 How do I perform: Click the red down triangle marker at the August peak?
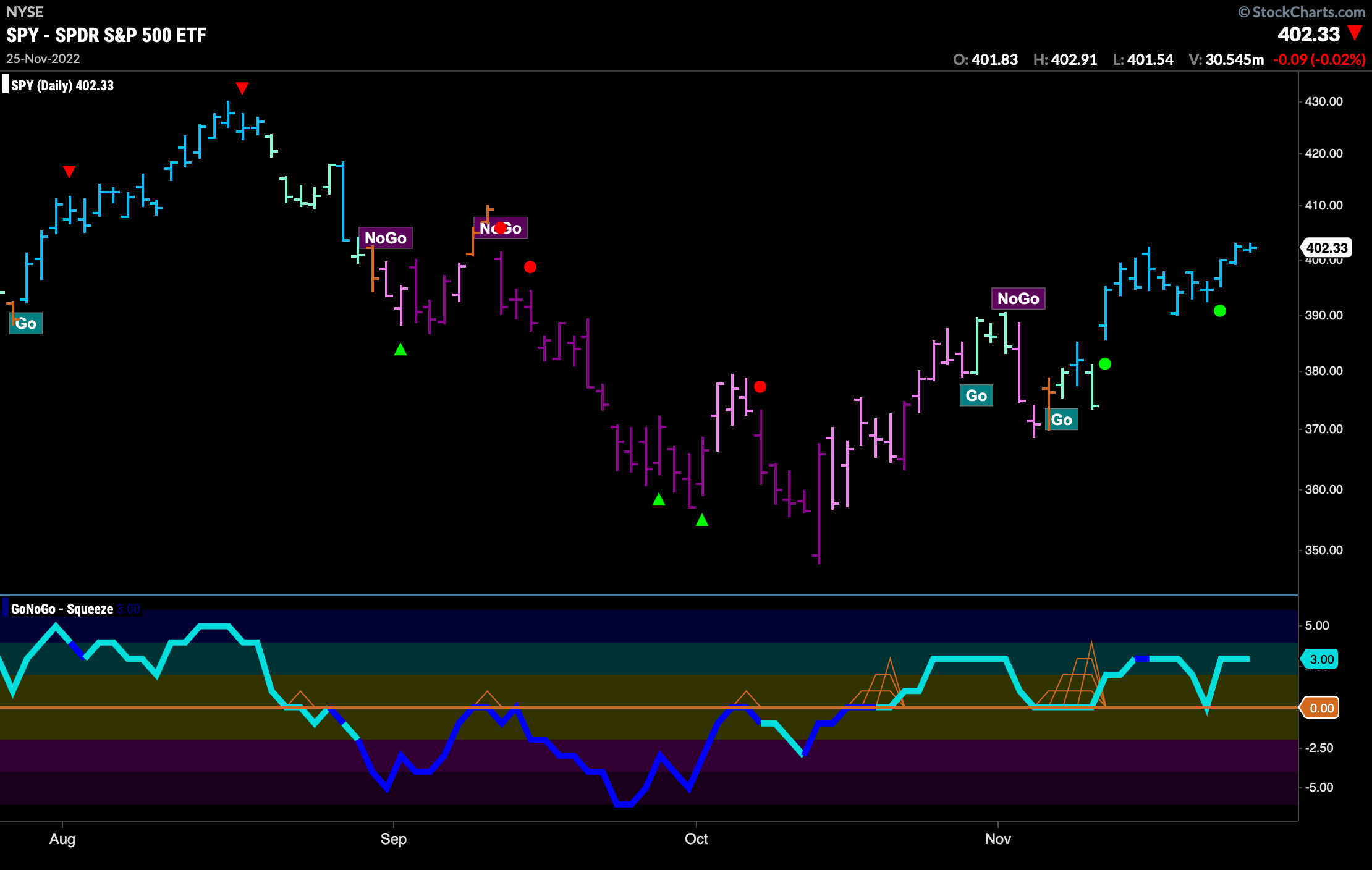pyautogui.click(x=242, y=88)
